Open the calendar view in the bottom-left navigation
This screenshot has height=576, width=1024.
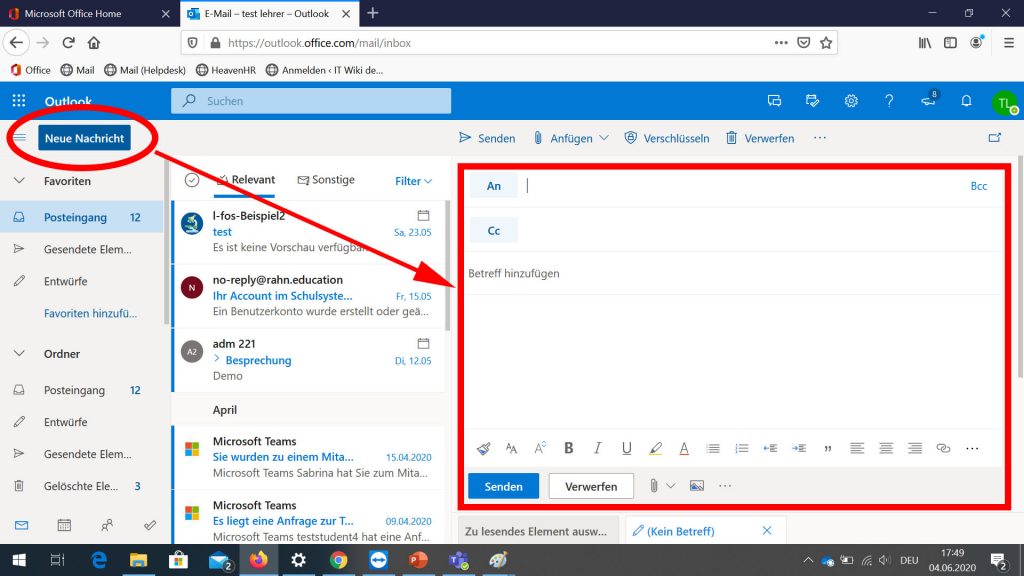[x=64, y=524]
